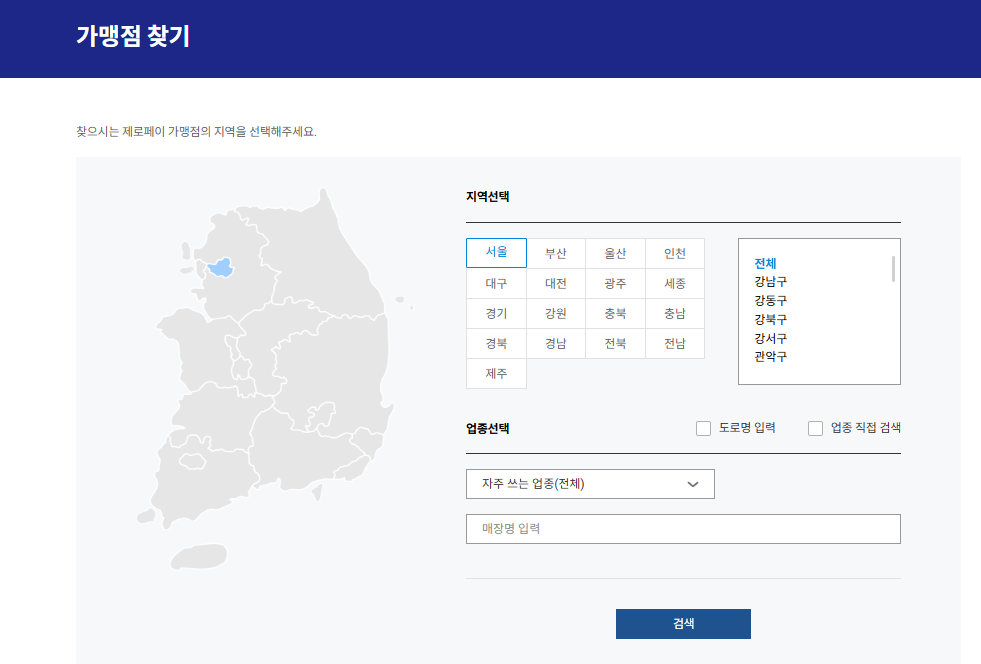Select the 울산 region button
Screen dimensions: 981x664
coord(615,253)
